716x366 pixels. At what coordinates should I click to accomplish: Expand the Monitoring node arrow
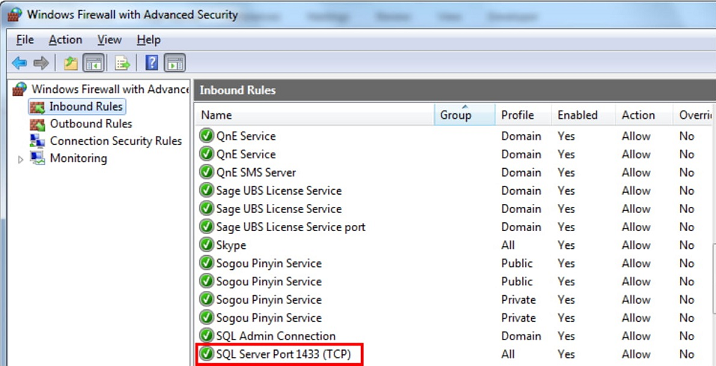tap(20, 159)
